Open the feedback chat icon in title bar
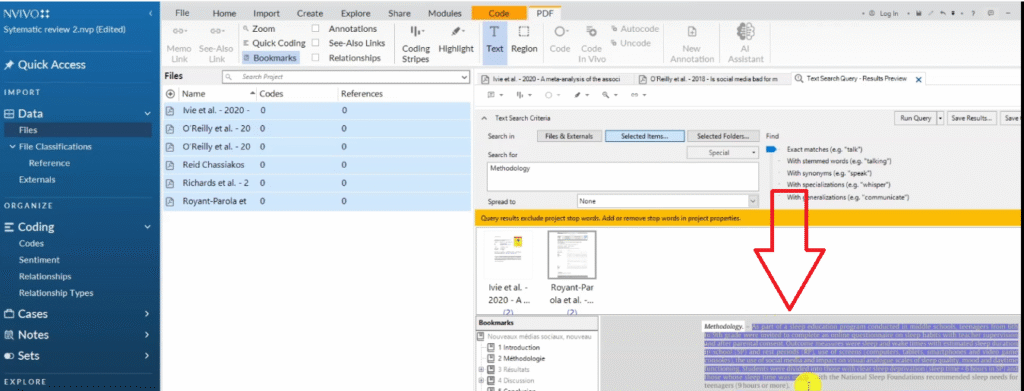The image size is (1024, 391). (x=991, y=13)
